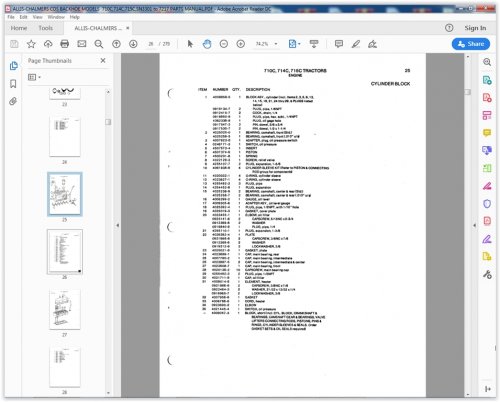Viewport: 500px width, 402px height.
Task: Open Create PDF tool in right pane
Action: 487,98
